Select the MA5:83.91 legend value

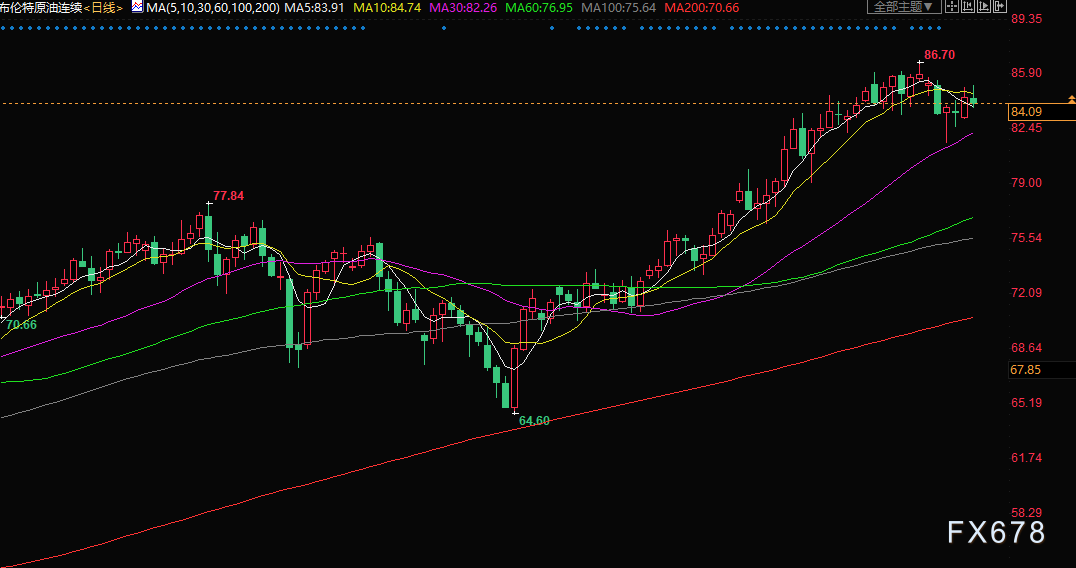click(314, 8)
